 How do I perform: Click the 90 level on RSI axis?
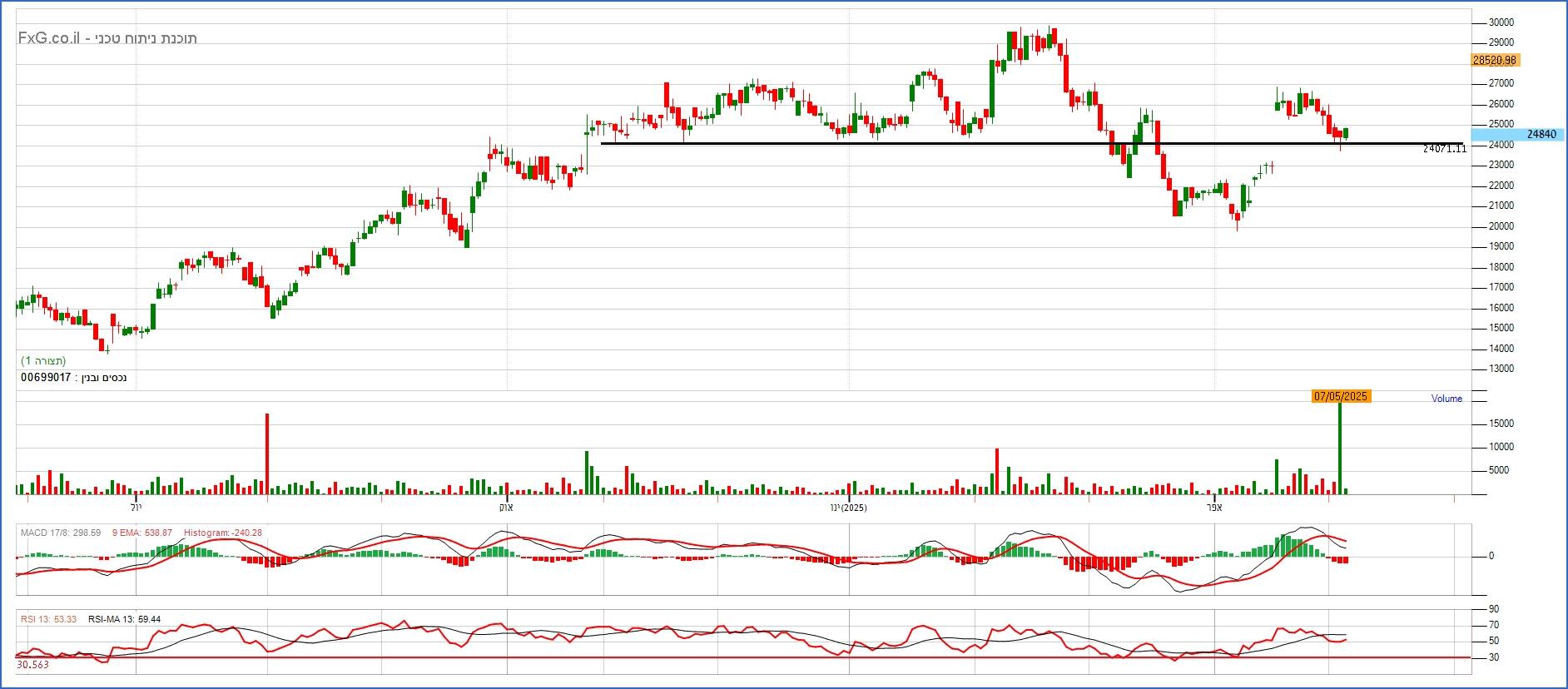(1494, 610)
